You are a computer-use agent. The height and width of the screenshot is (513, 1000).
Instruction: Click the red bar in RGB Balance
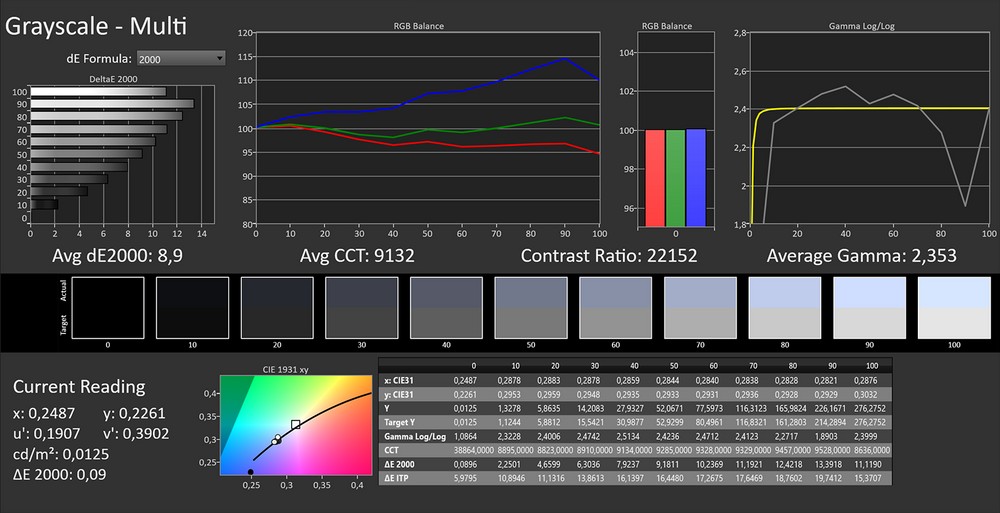click(x=655, y=177)
